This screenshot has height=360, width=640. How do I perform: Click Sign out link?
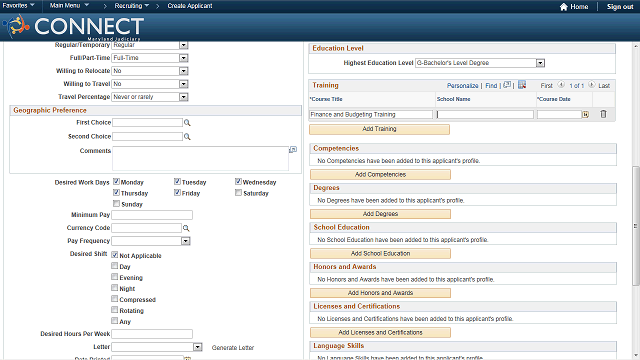620,7
